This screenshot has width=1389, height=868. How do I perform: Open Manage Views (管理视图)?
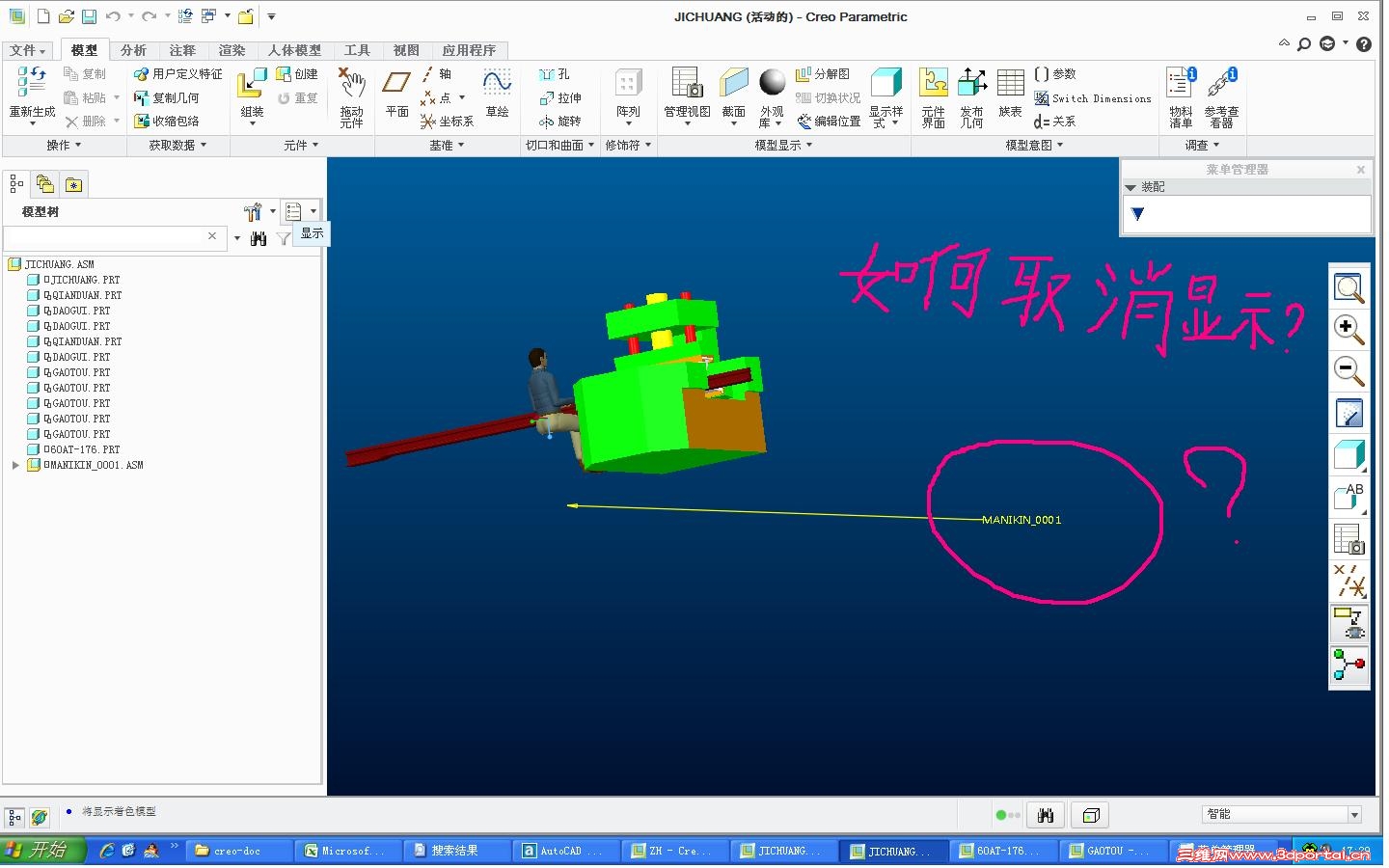pos(687,96)
